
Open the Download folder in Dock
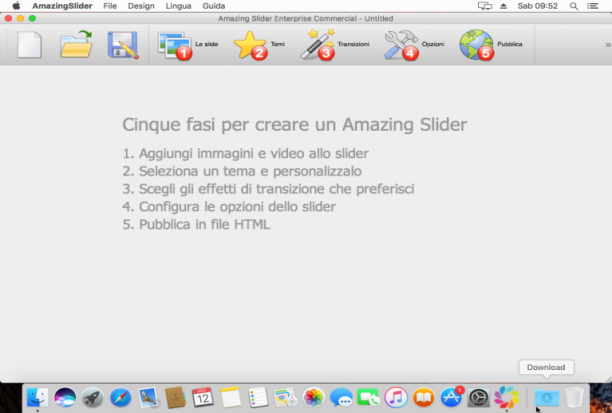click(546, 398)
